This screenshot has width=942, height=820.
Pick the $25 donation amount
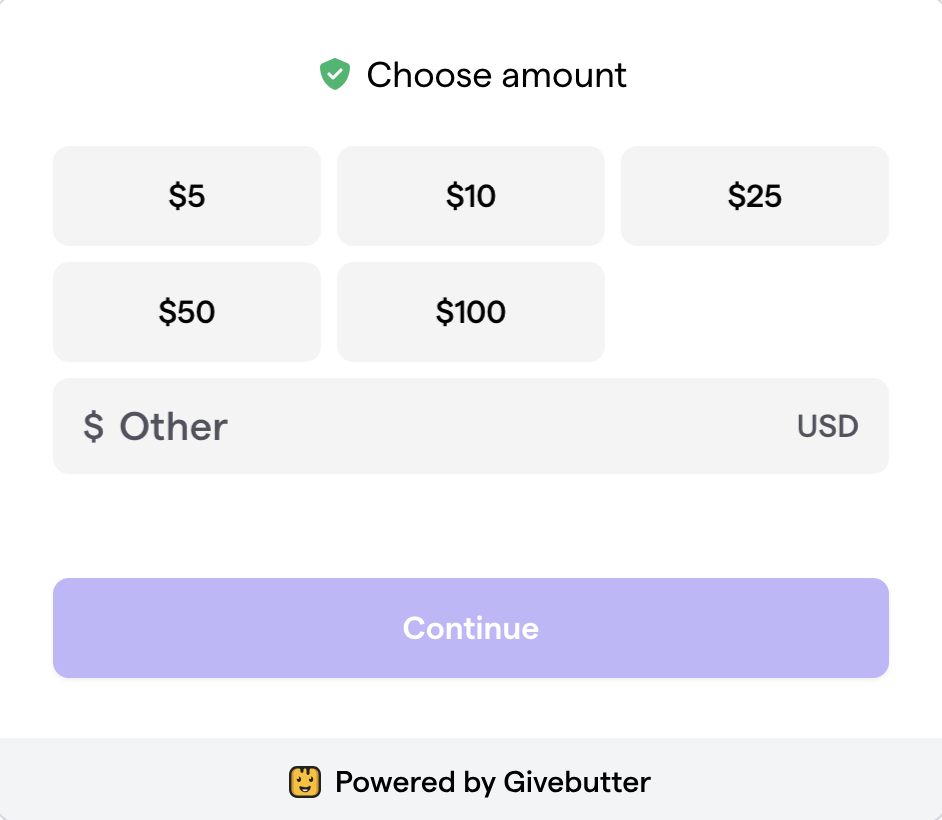[755, 196]
